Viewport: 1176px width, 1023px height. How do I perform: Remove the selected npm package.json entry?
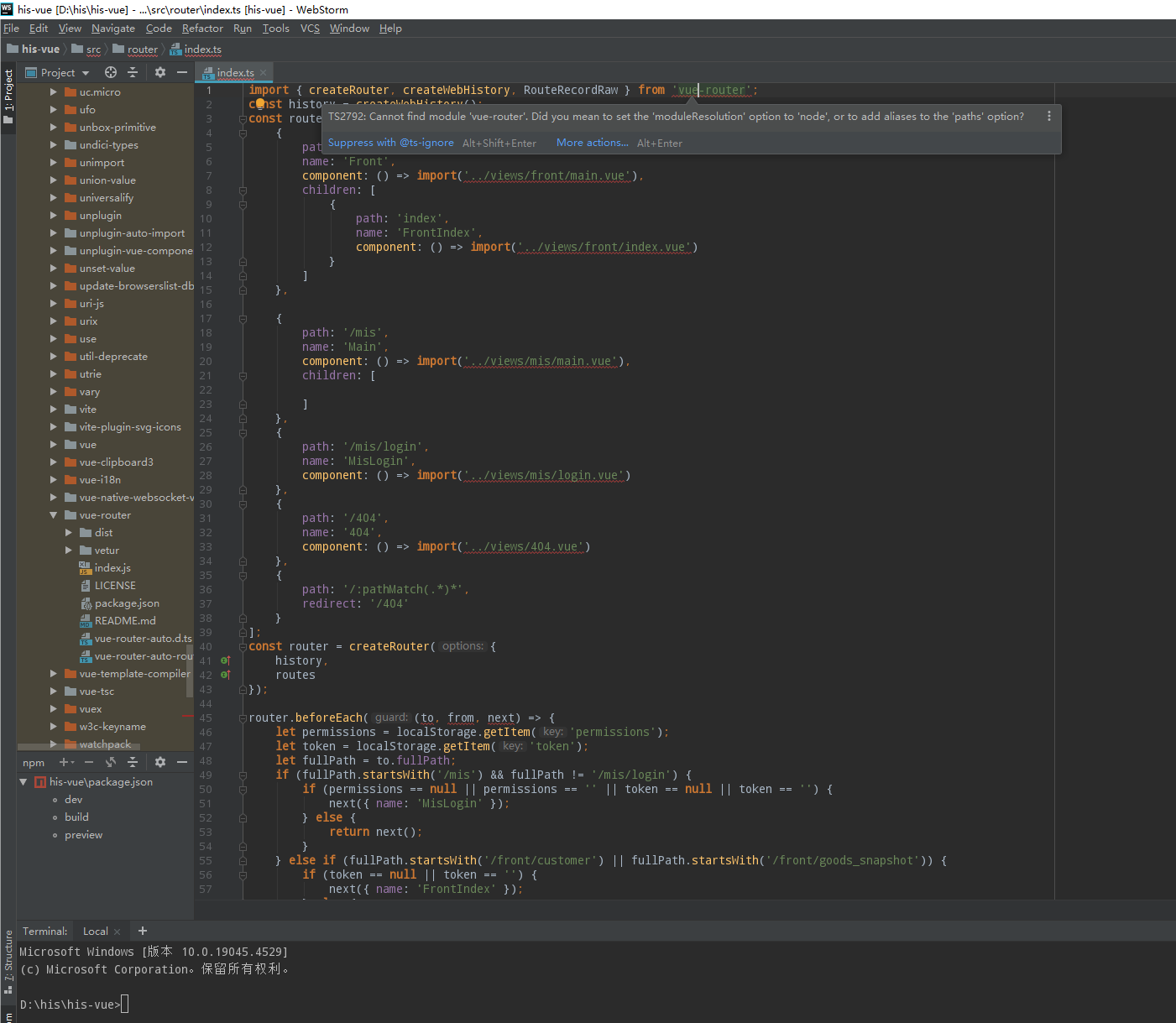pos(88,762)
